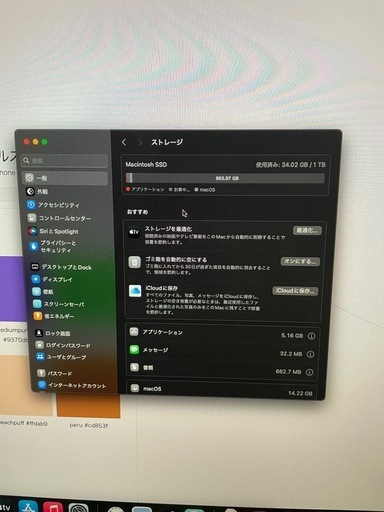Open 省エネルギー settings
The width and height of the screenshot is (384, 512).
tap(54, 316)
